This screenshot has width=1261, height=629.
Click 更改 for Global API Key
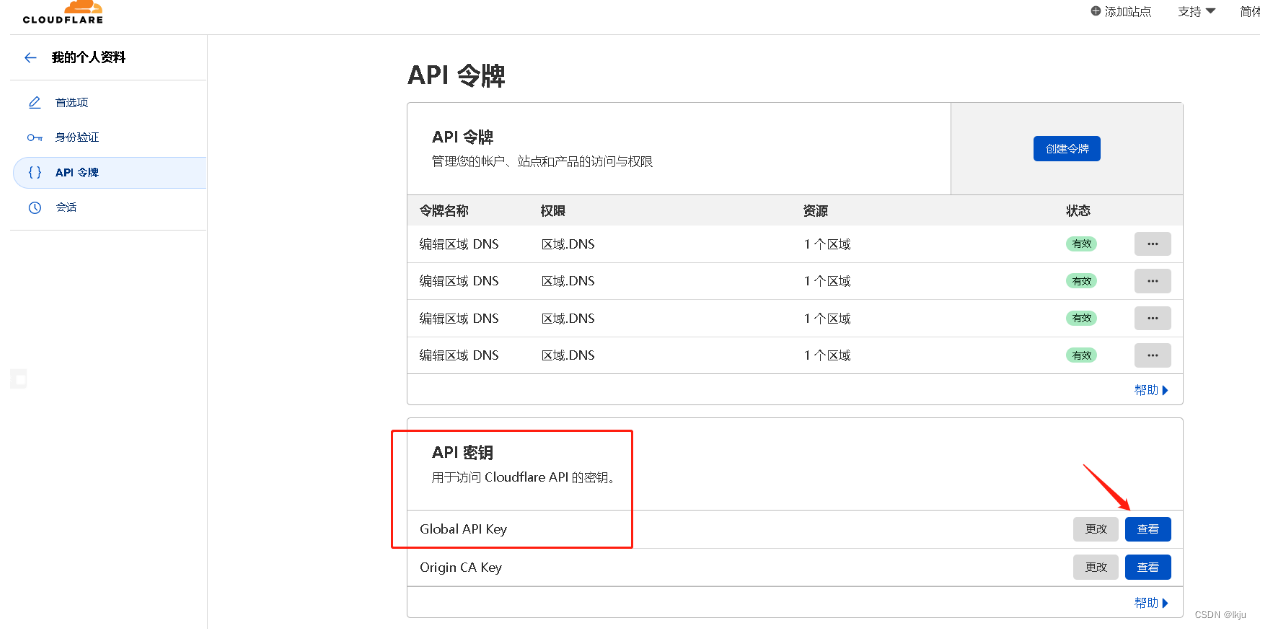(1096, 530)
